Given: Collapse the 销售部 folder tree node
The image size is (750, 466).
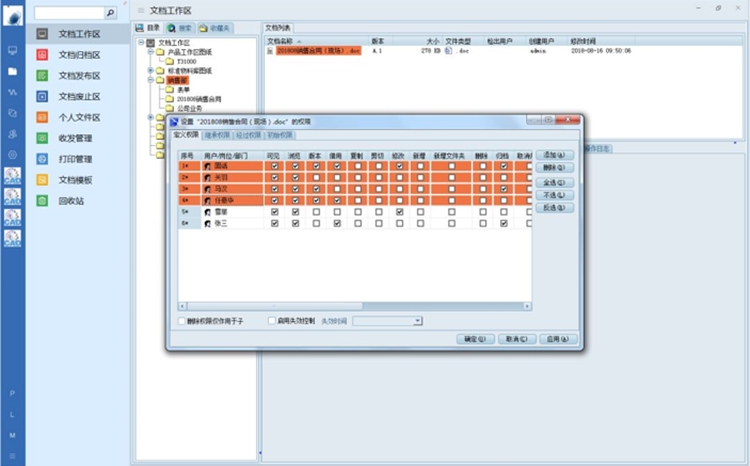Looking at the screenshot, I should (150, 80).
